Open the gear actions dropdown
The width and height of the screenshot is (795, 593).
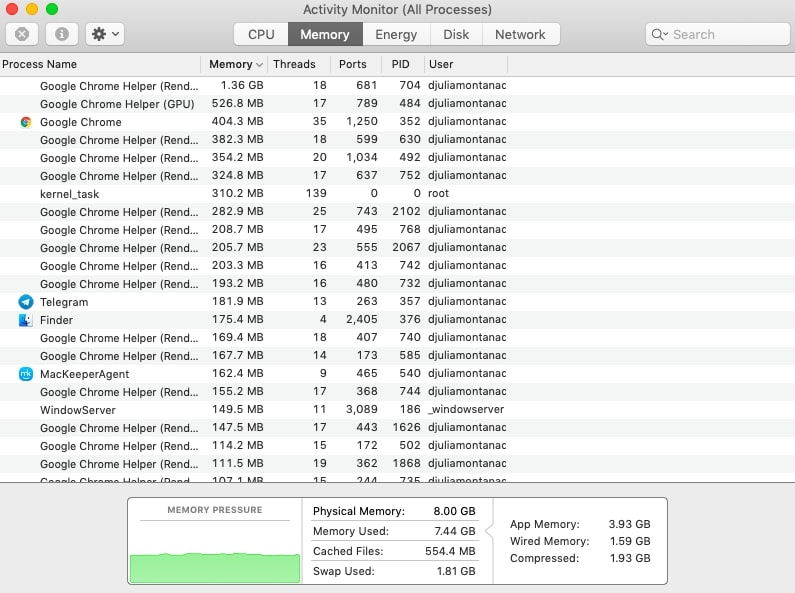coord(105,34)
